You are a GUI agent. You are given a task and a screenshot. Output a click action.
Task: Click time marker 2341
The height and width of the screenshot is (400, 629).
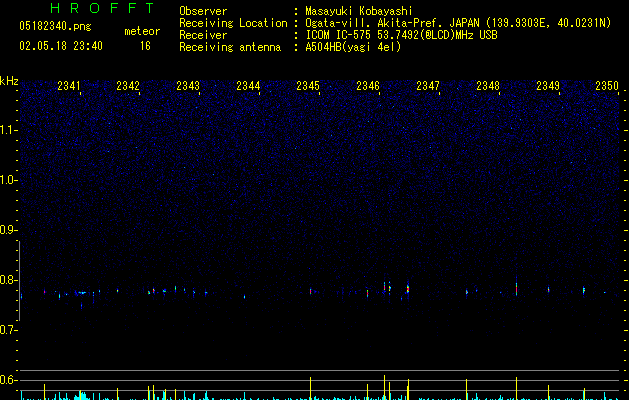[x=69, y=86]
